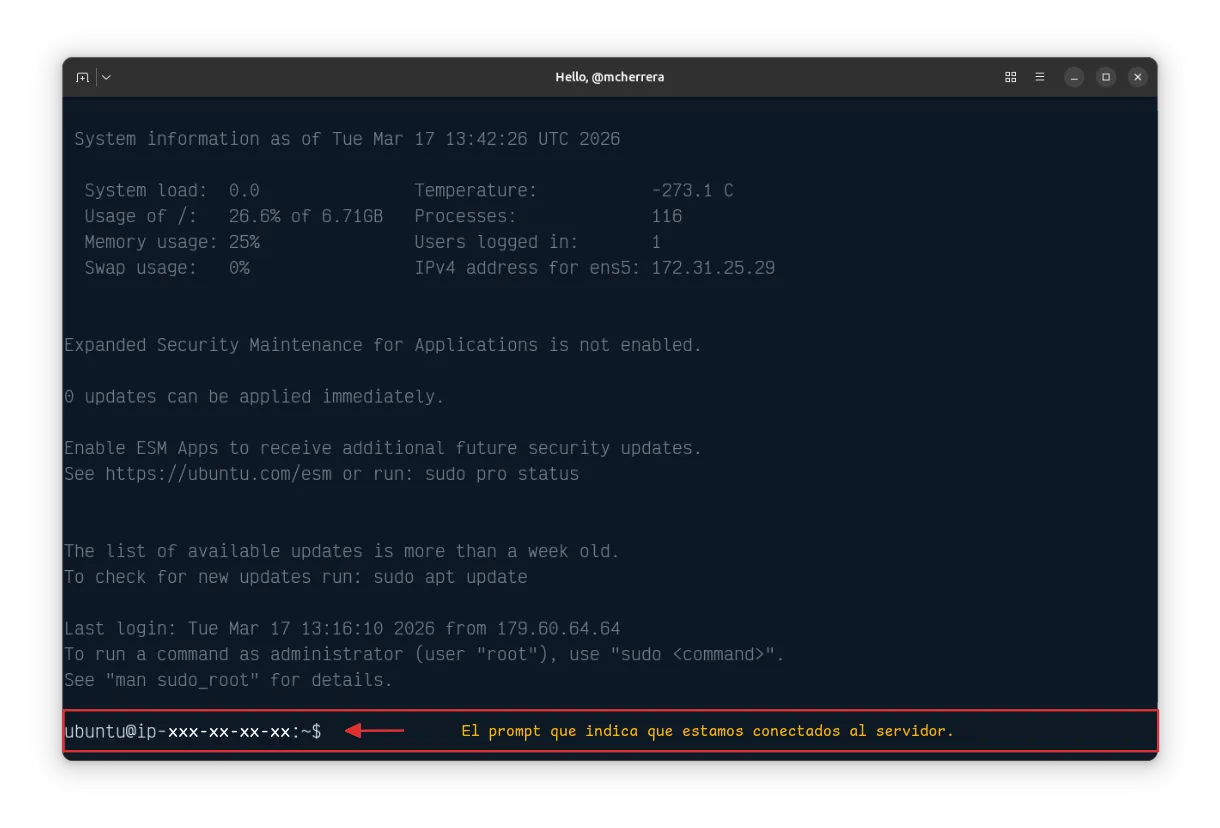Open a new terminal tab
1220x828 pixels.
82,77
